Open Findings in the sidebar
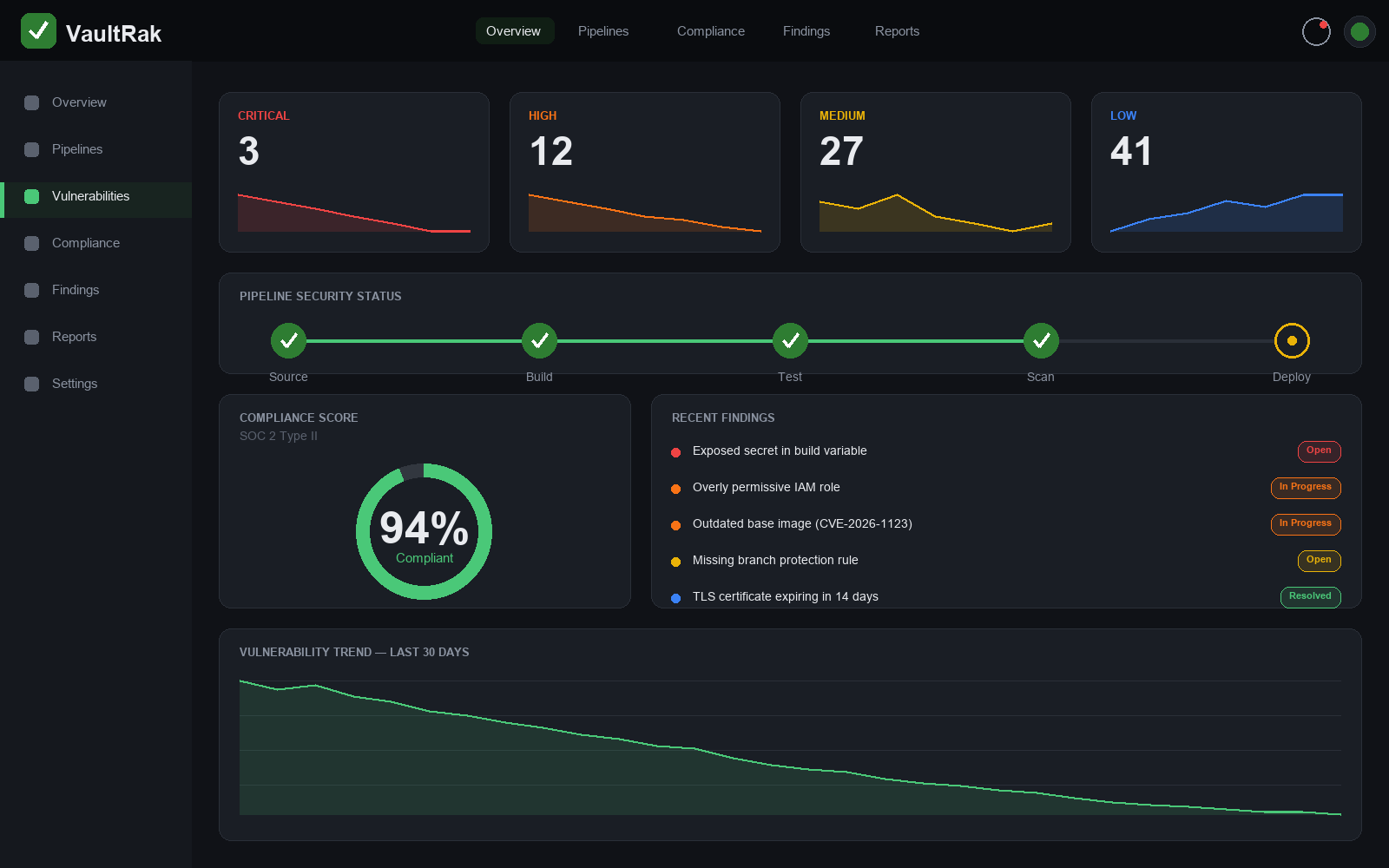Screen dimensions: 1389x868 click(95, 290)
